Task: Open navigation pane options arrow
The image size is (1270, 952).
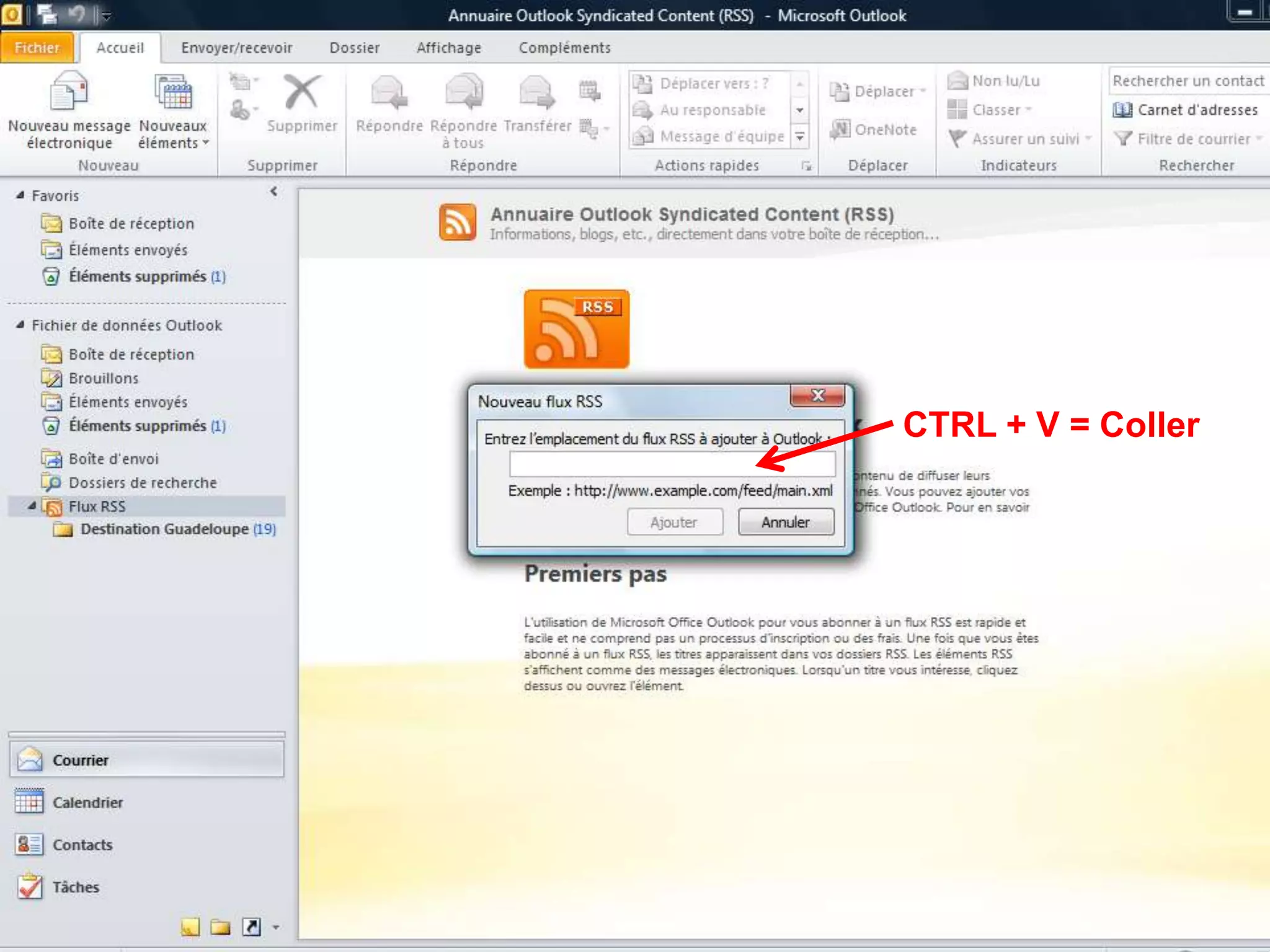Action: point(276,928)
